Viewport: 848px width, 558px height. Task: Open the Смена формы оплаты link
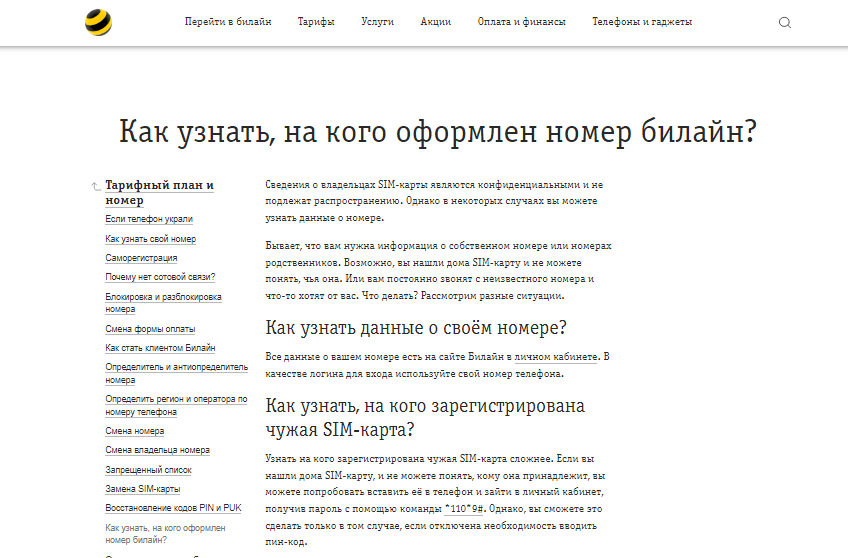point(150,329)
